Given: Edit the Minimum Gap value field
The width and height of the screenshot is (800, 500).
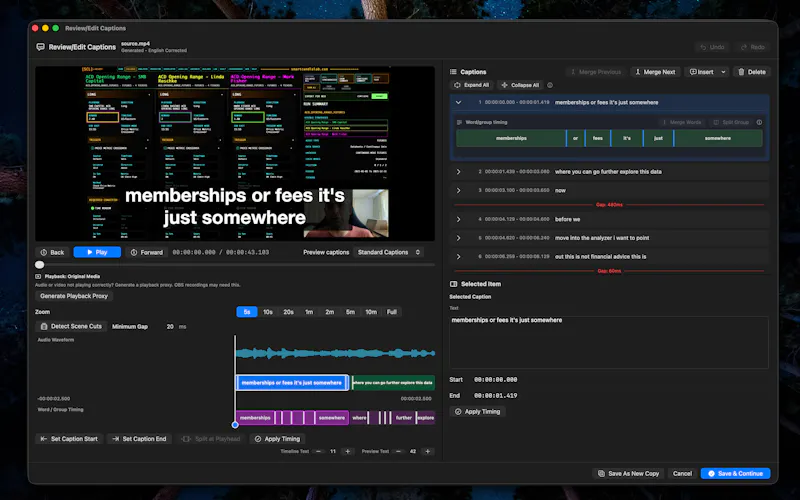Looking at the screenshot, I should pos(169,327).
